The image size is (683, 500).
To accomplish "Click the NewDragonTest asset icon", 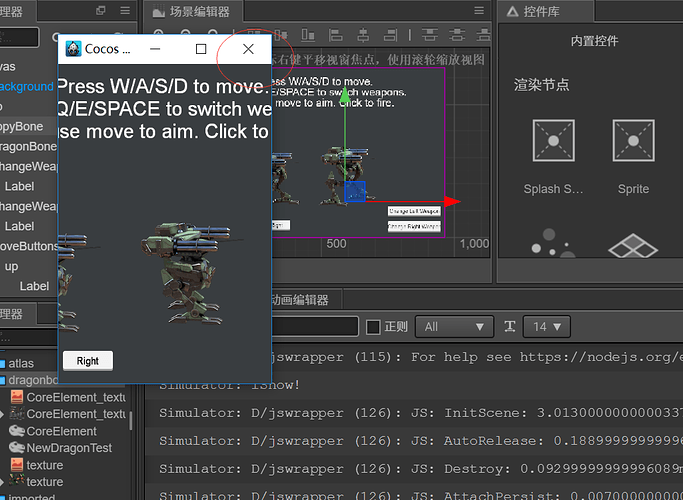I will point(17,448).
